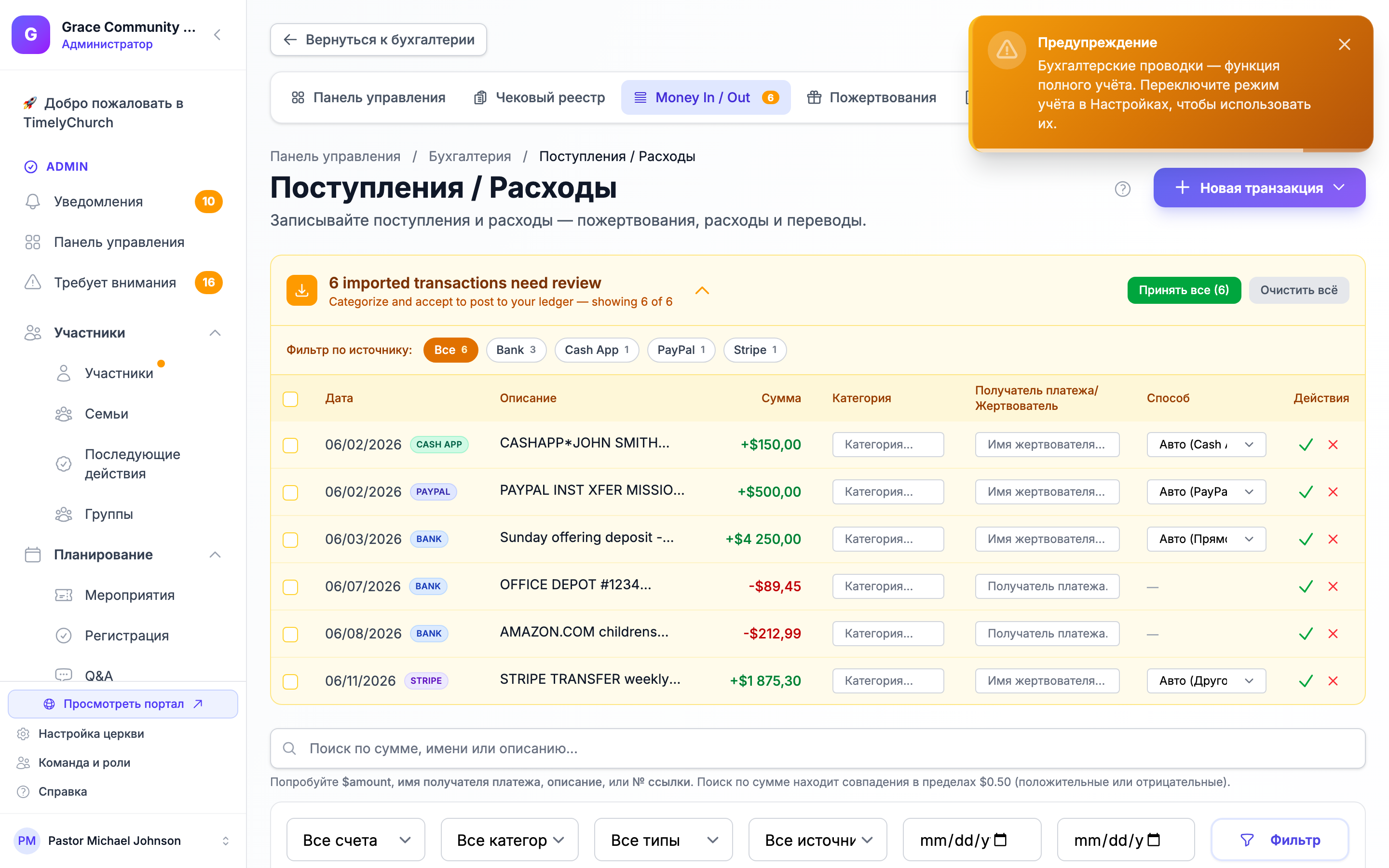The height and width of the screenshot is (868, 1389).
Task: Open the Пожертвования tab
Action: pyautogui.click(x=872, y=97)
